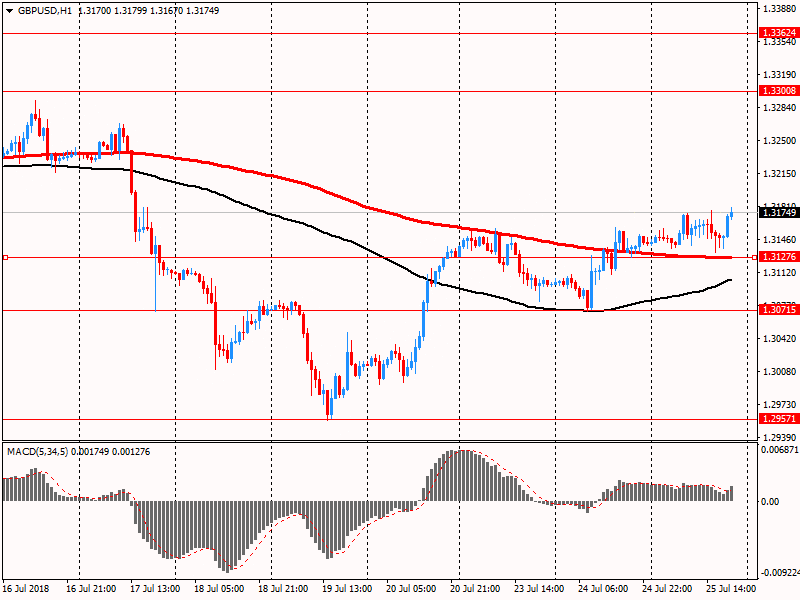Viewport: 800px width, 600px height.
Task: Click the 1.31460 price axis value
Action: [780, 239]
